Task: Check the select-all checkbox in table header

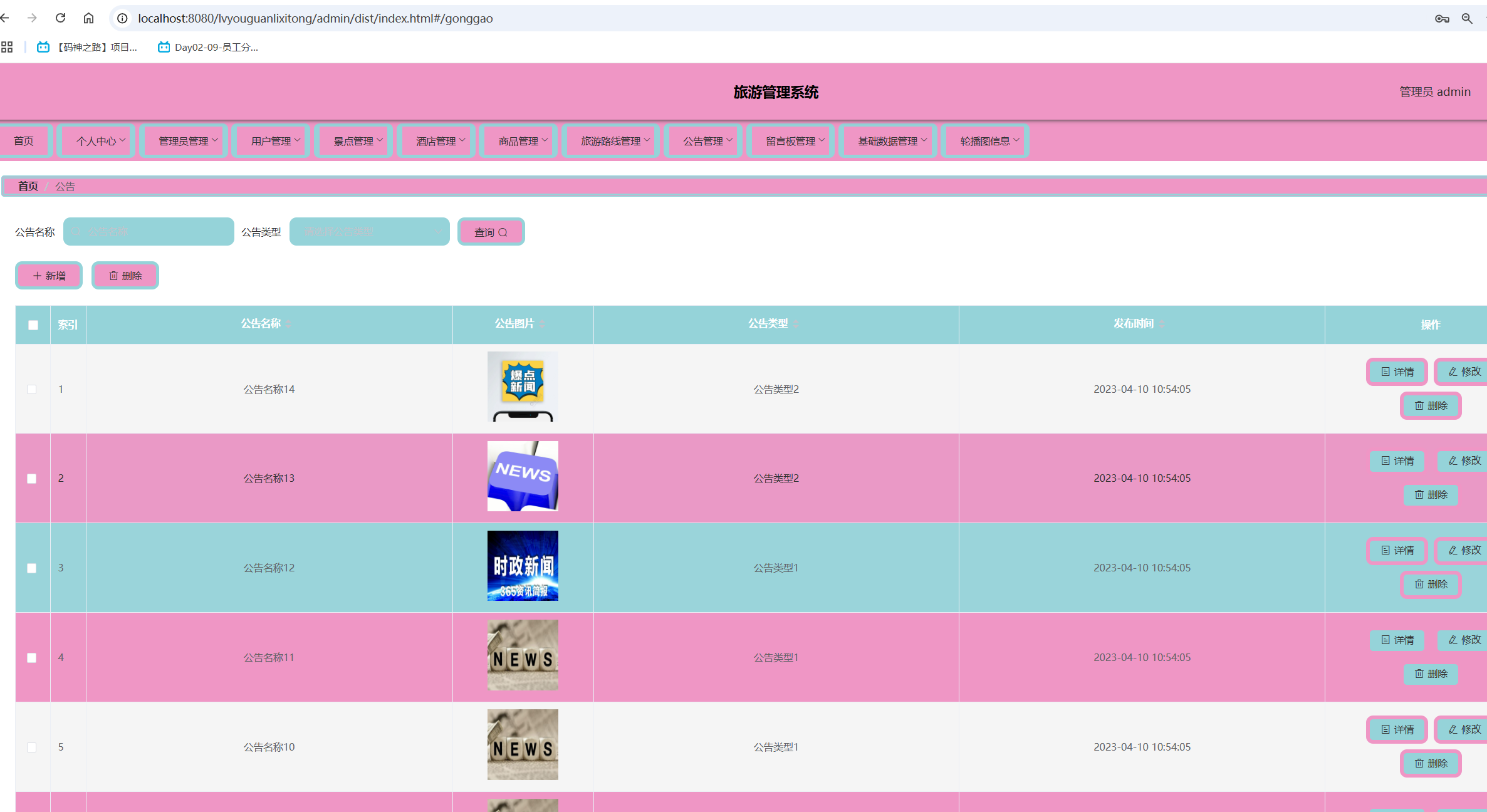Action: pos(33,325)
